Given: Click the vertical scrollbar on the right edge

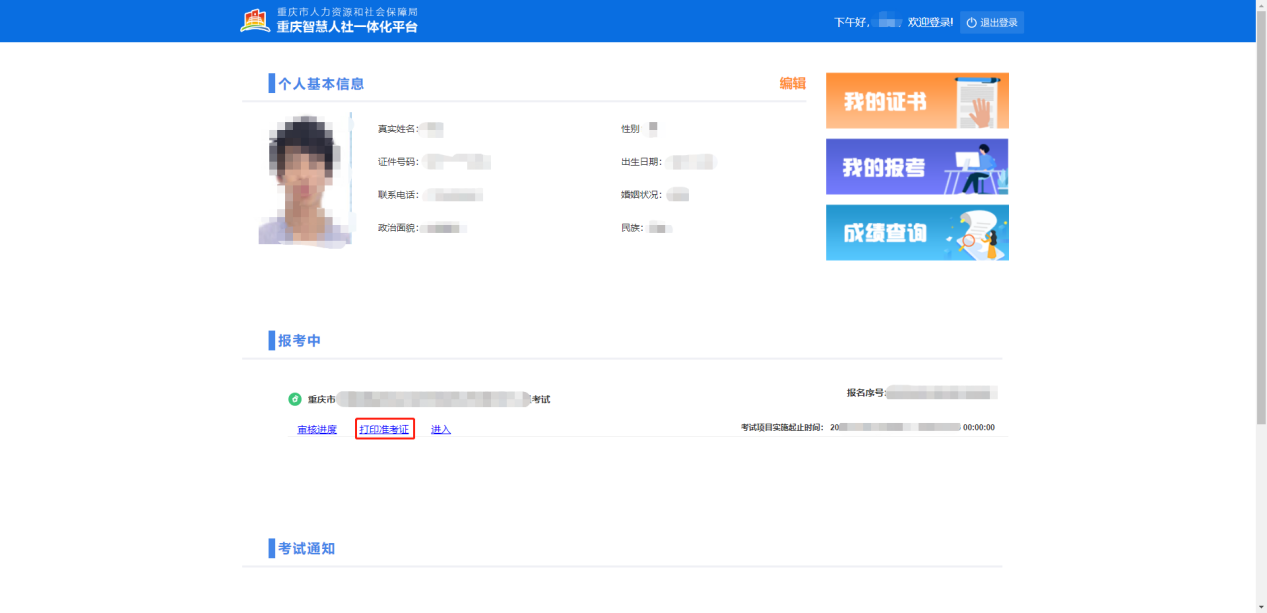Looking at the screenshot, I should pos(1260,300).
